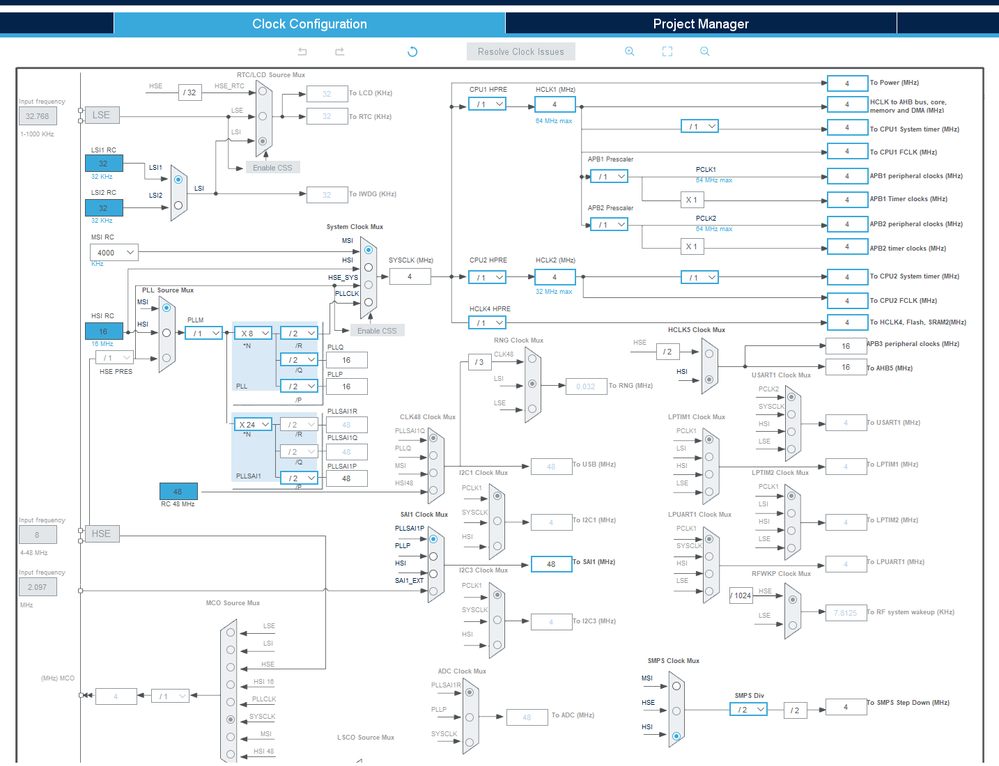The image size is (999, 766).
Task: Expand the PLL multiplier X 8 dropdown
Action: pos(253,333)
